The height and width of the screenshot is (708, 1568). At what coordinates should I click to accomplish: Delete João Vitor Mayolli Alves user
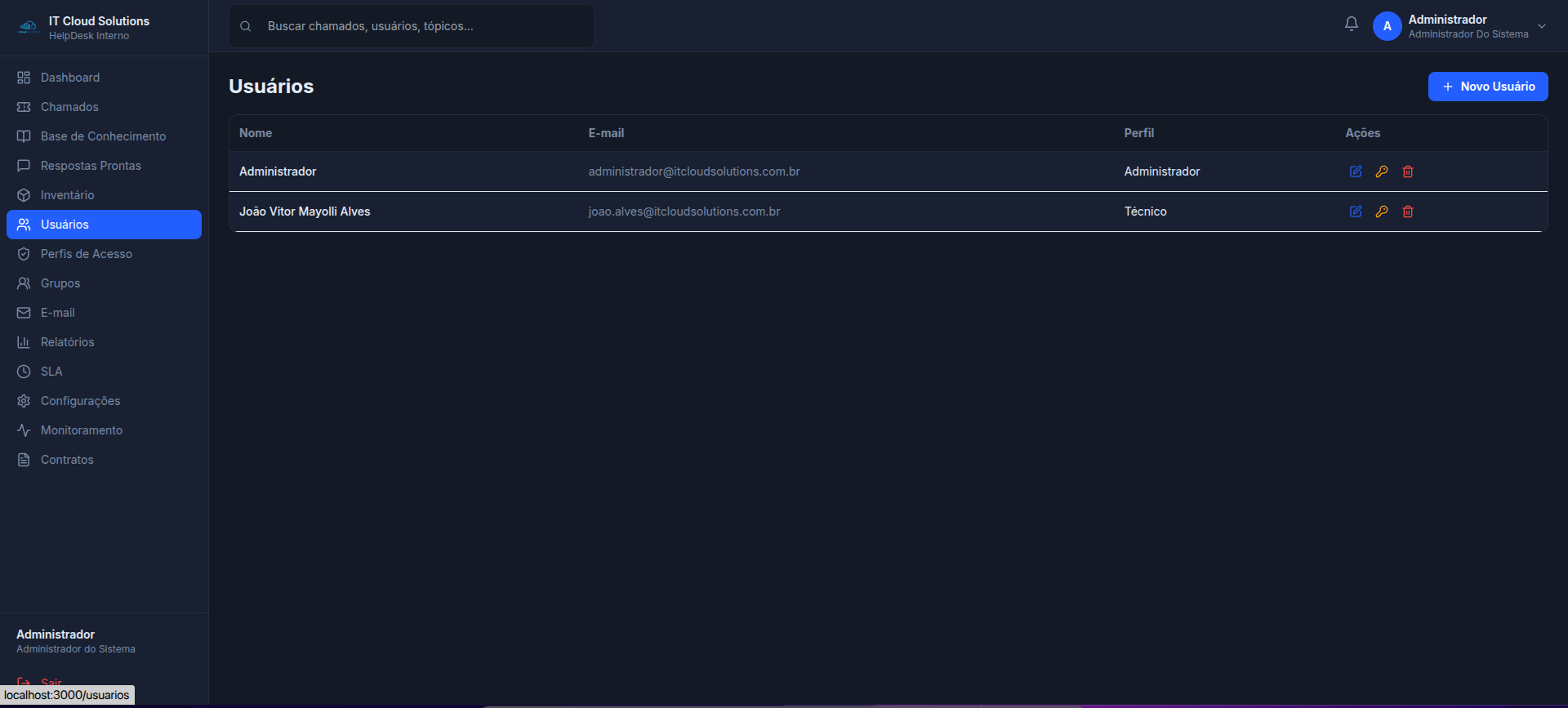point(1408,212)
